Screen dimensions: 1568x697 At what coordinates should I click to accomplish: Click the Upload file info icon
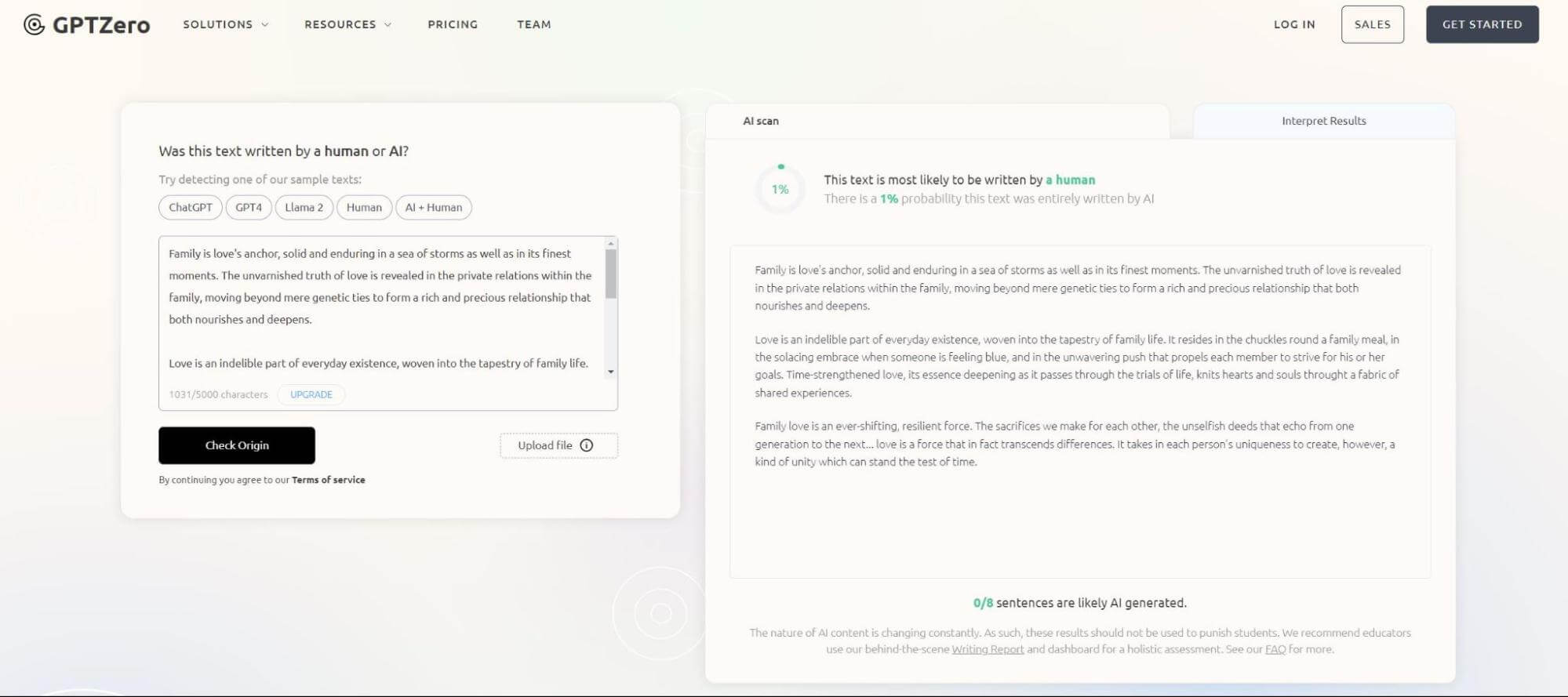click(x=587, y=445)
